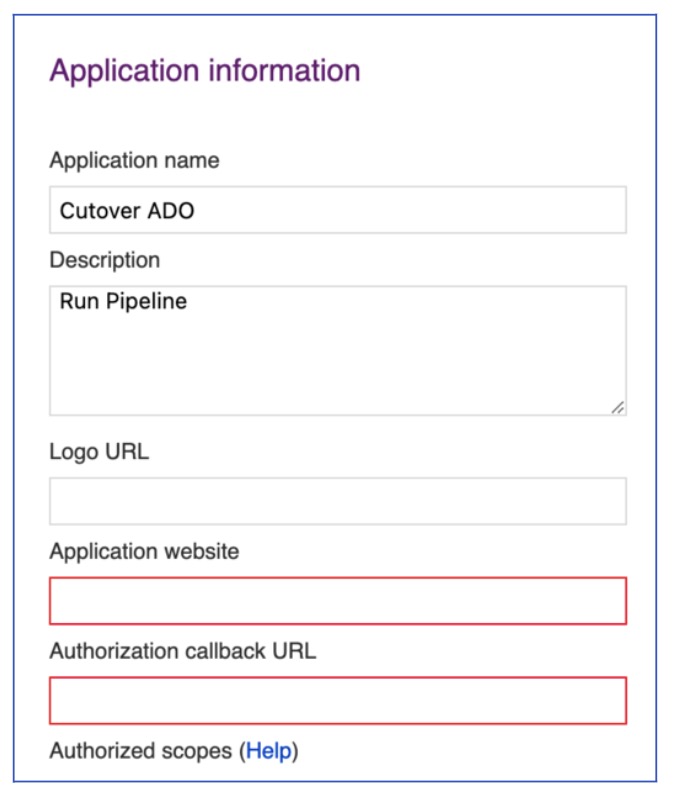
Task: Click the 'Application information' heading
Action: click(205, 70)
